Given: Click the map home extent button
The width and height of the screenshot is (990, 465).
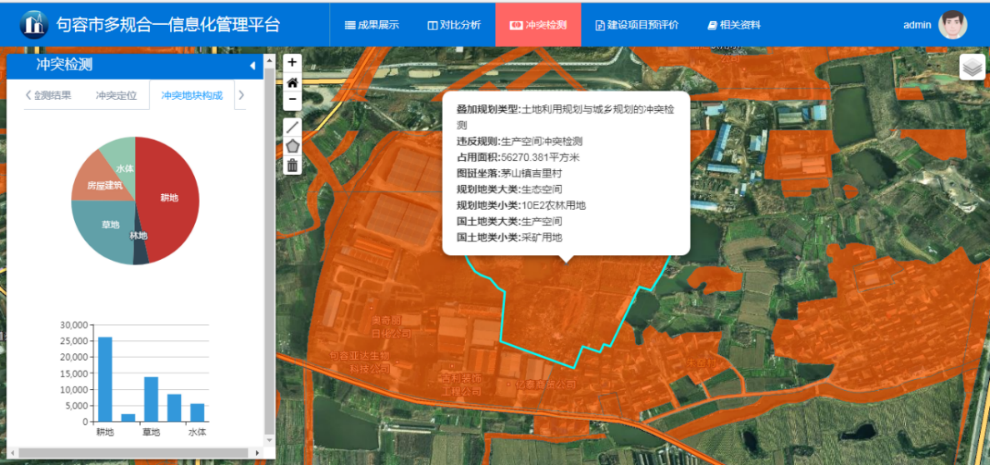Looking at the screenshot, I should tap(292, 81).
